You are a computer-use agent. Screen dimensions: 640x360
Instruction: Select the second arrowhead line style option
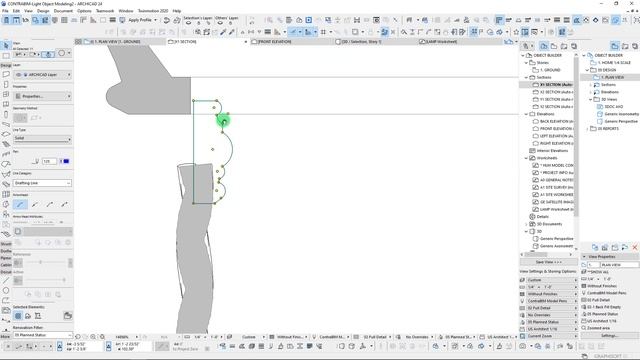(35, 204)
